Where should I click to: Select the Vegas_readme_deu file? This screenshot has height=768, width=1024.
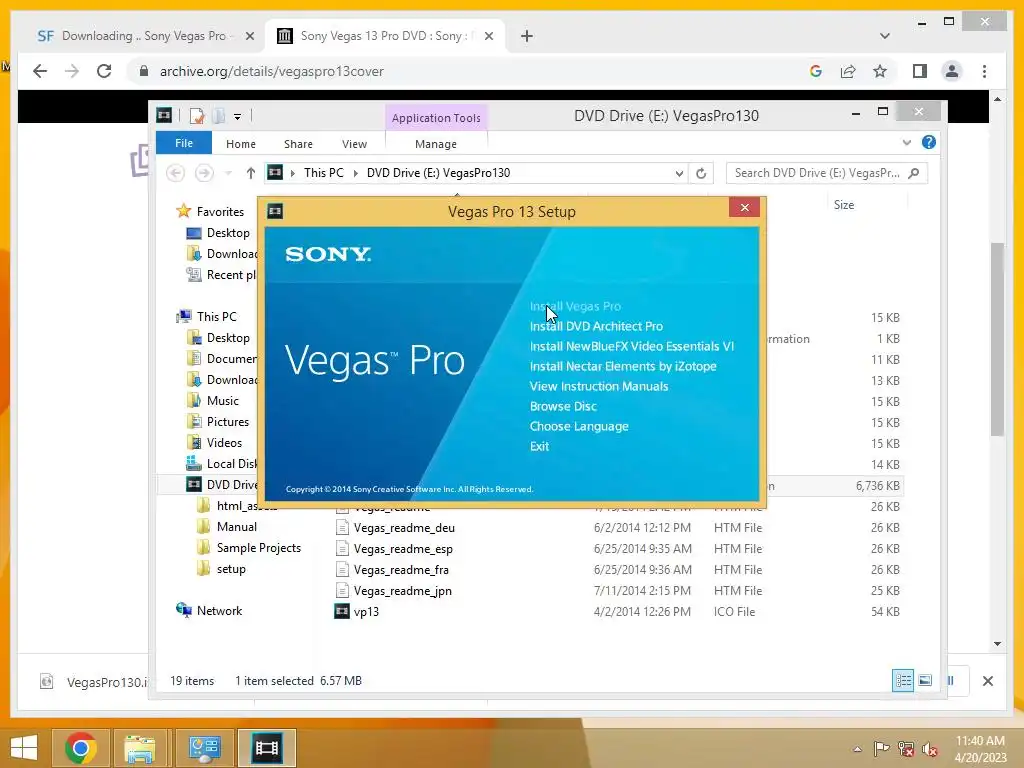pos(404,528)
